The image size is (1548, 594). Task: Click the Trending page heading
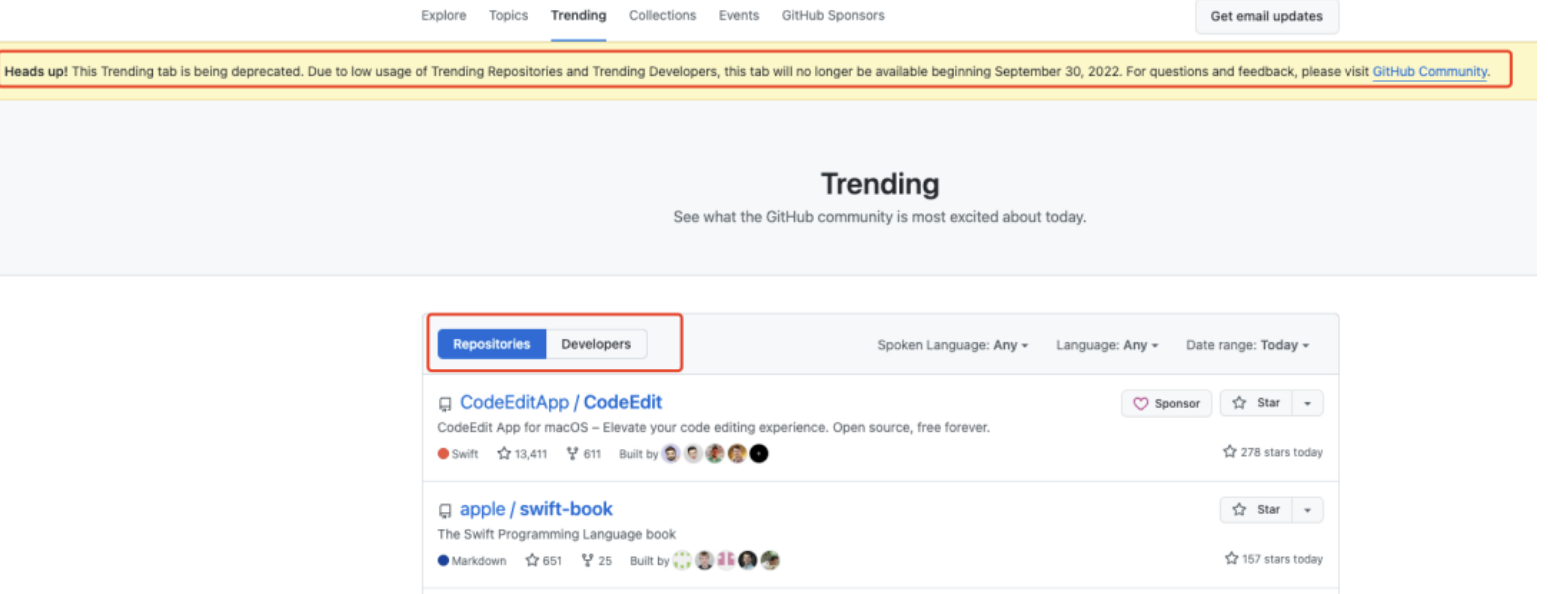[880, 184]
